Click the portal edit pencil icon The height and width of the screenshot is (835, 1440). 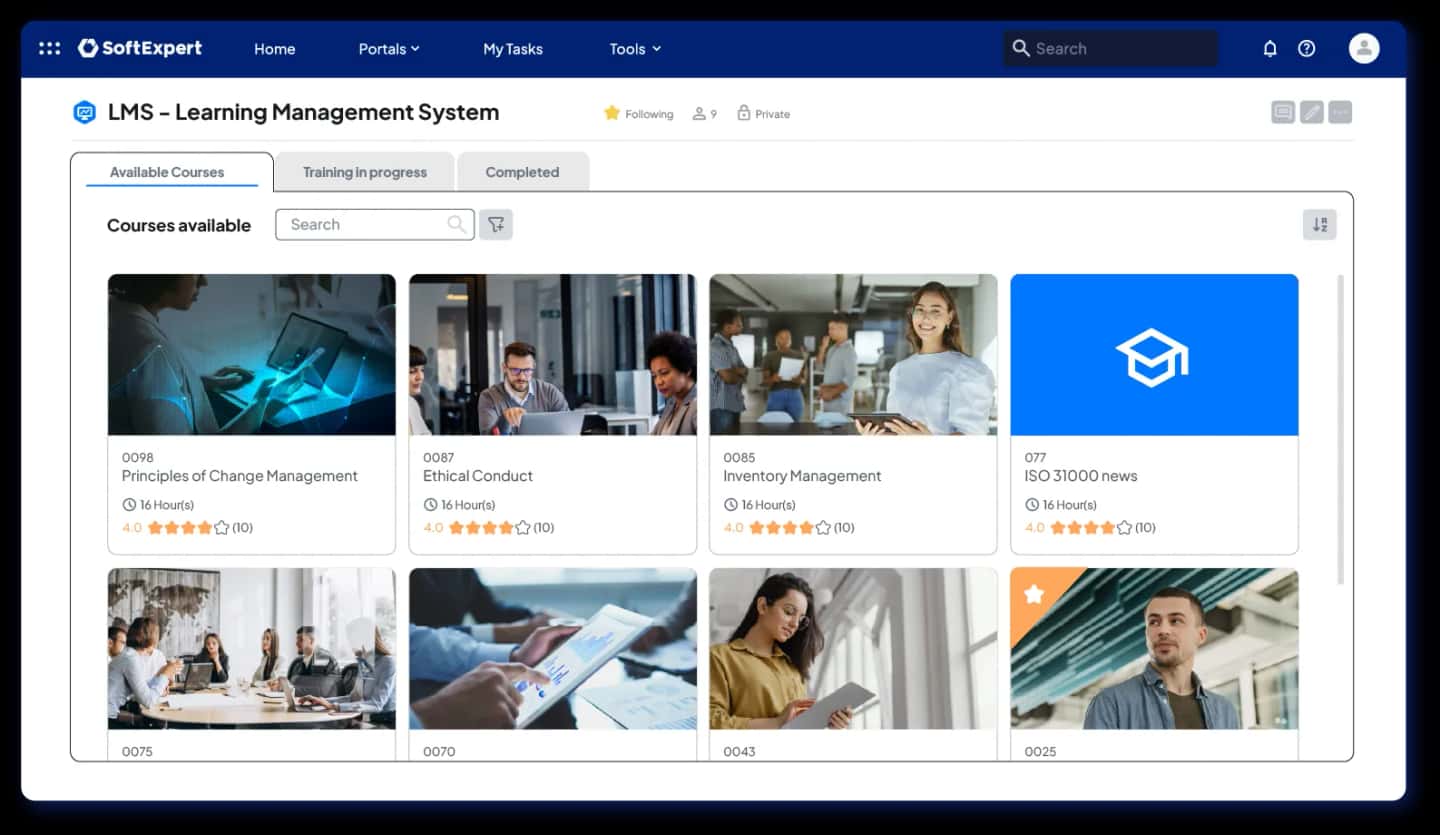[1311, 112]
